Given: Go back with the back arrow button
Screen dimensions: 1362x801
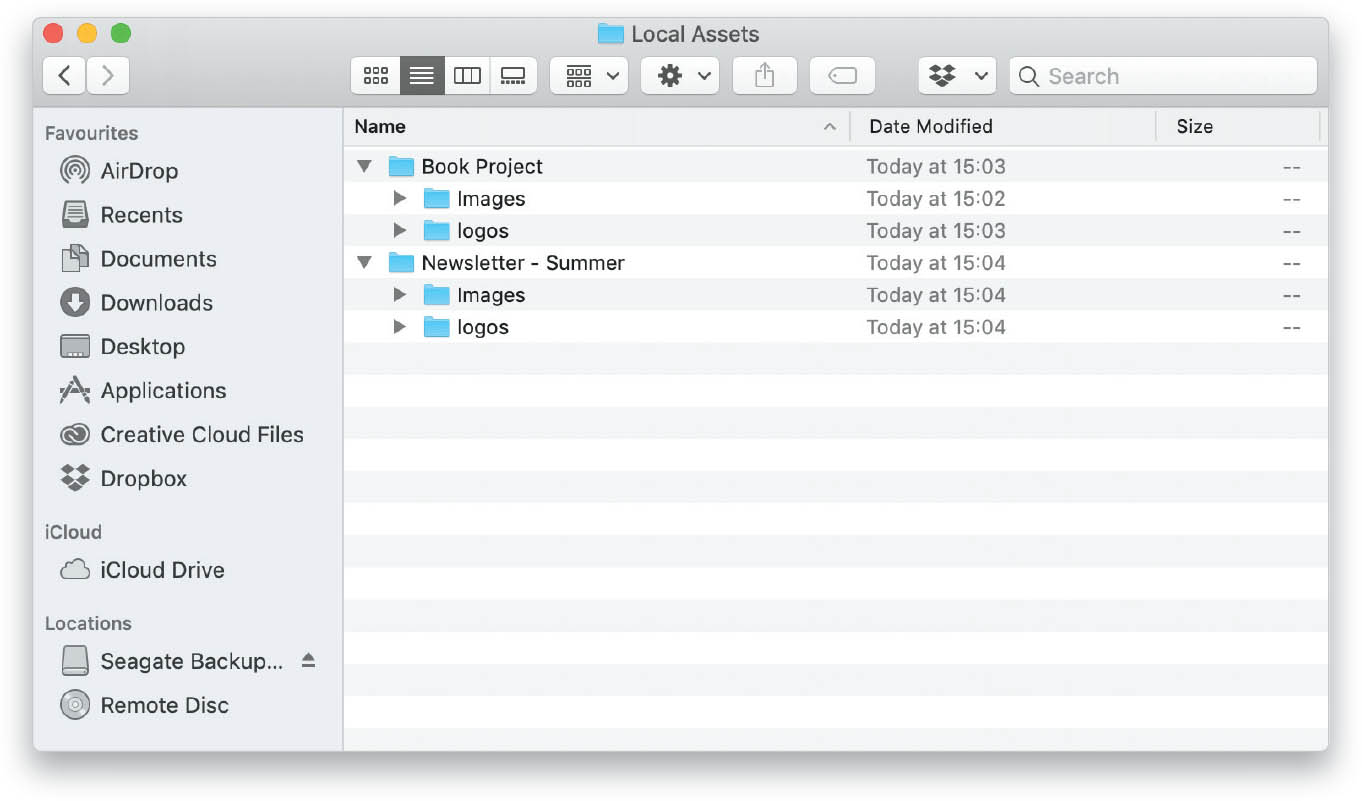Looking at the screenshot, I should pyautogui.click(x=64, y=76).
